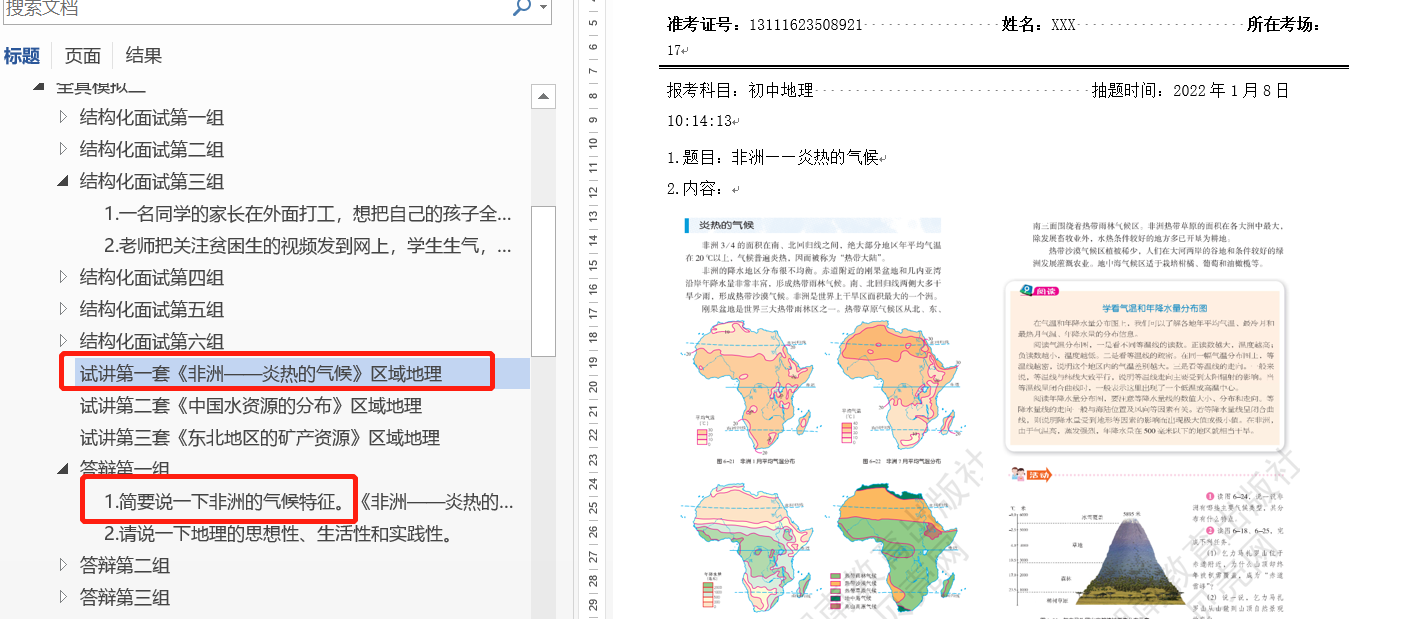The image size is (1402, 619).
Task: Expand the 结构化面试第二组 heading arrow
Action: [x=64, y=150]
